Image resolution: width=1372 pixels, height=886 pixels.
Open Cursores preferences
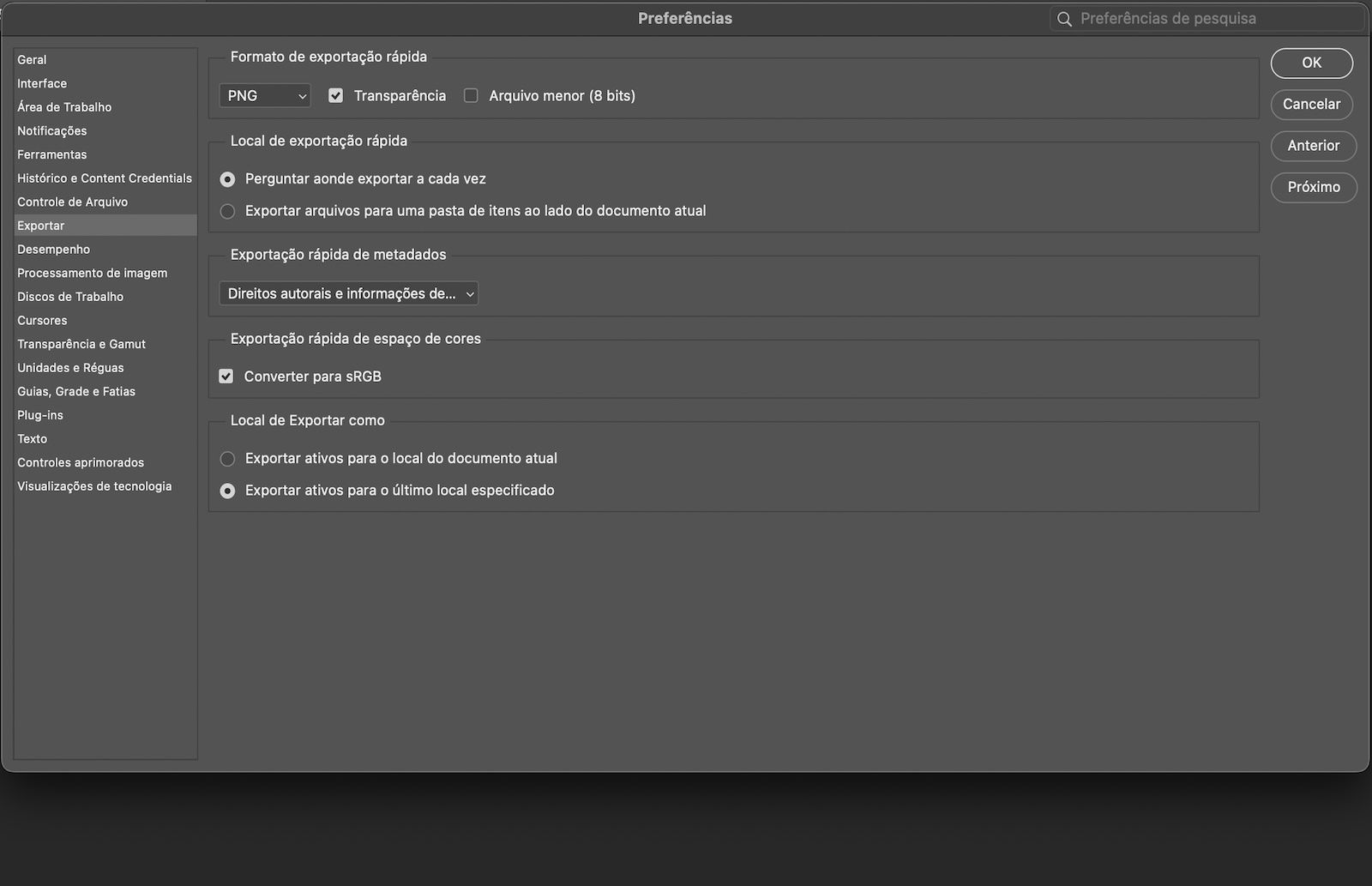pos(105,321)
